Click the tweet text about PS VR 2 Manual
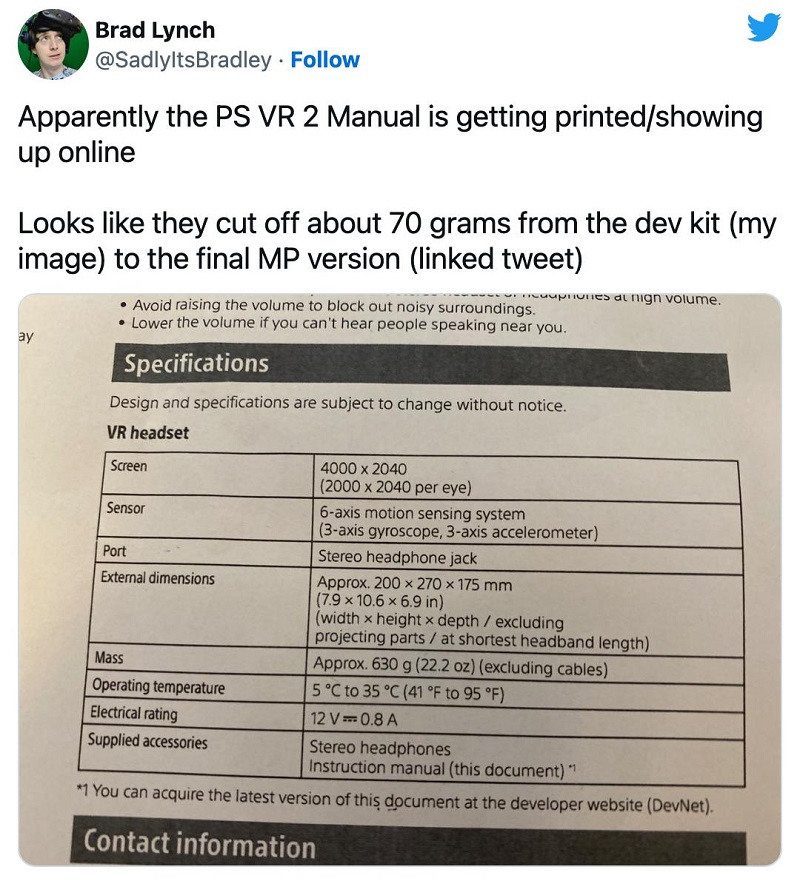Viewport: 800px width, 881px height. point(390,133)
